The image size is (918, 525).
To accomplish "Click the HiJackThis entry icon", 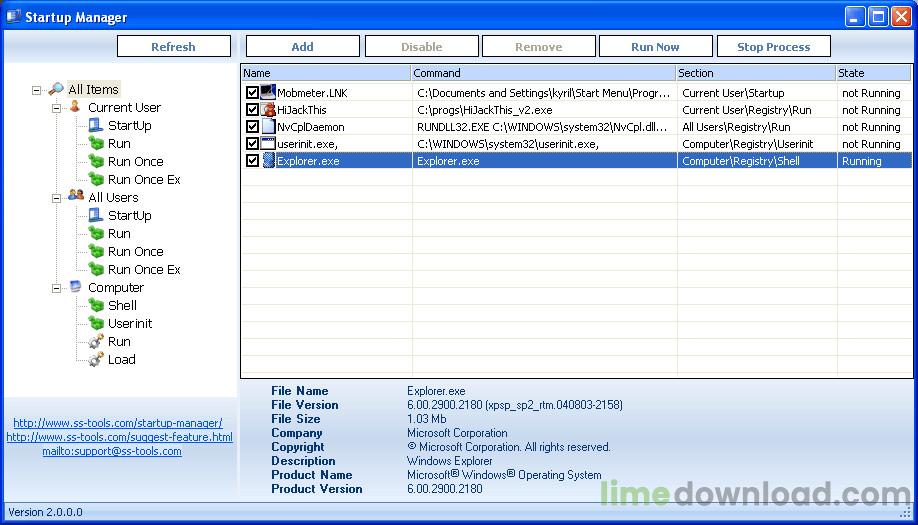I will point(268,110).
